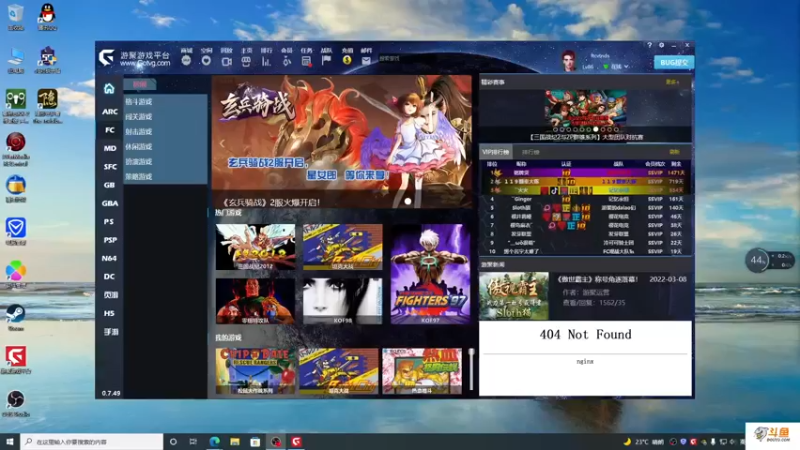Choose 休闲游戏 category in submenu
Image resolution: width=800 pixels, height=450 pixels.
(x=138, y=146)
